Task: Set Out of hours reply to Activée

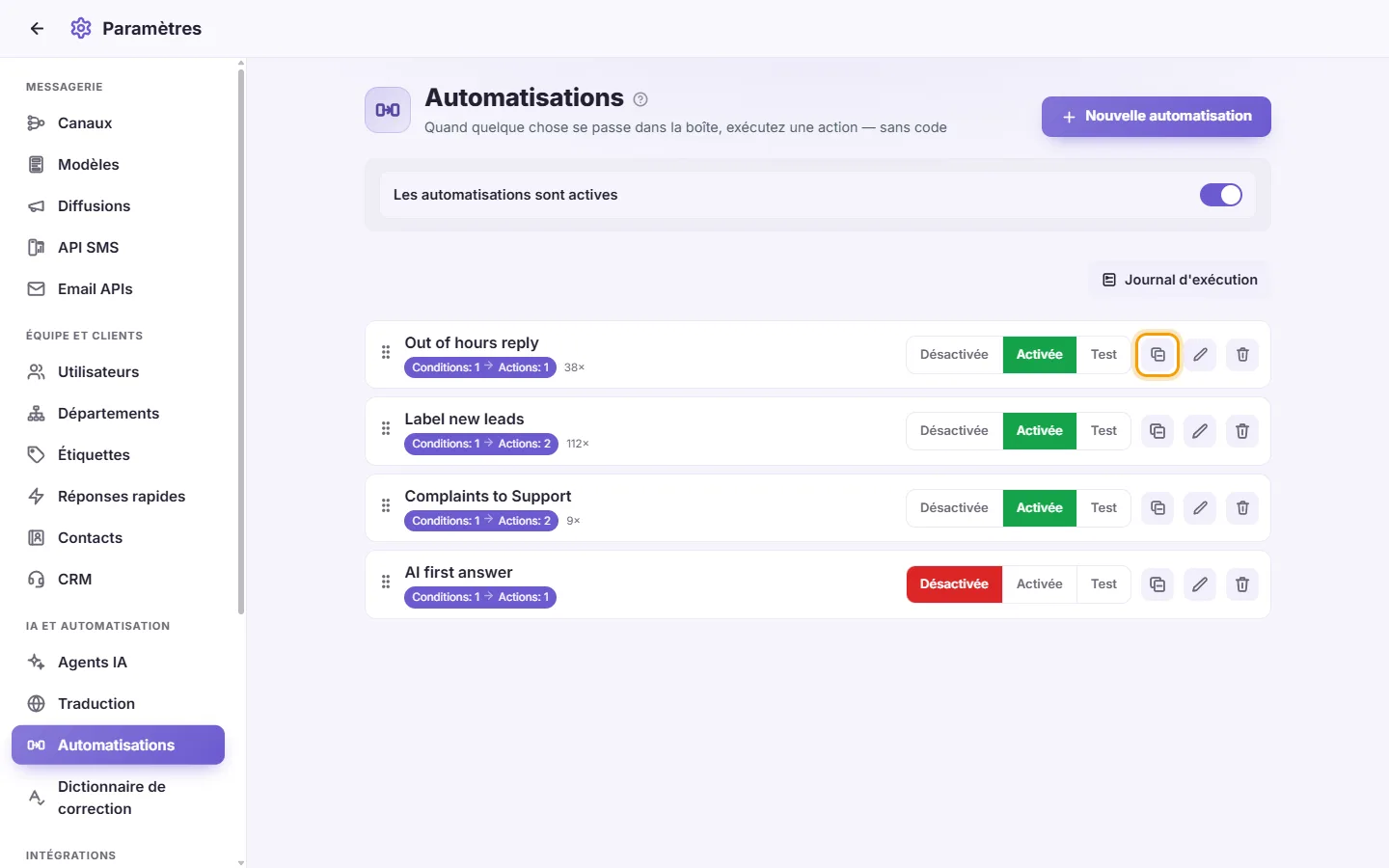Action: pos(1040,355)
